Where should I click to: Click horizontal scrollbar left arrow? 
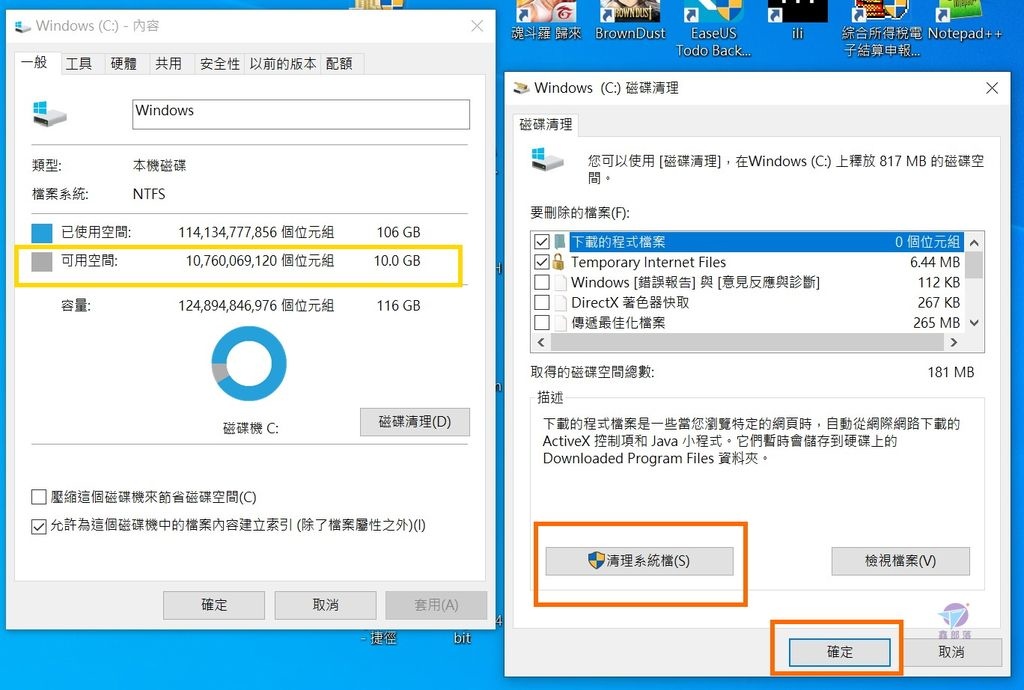(x=541, y=342)
